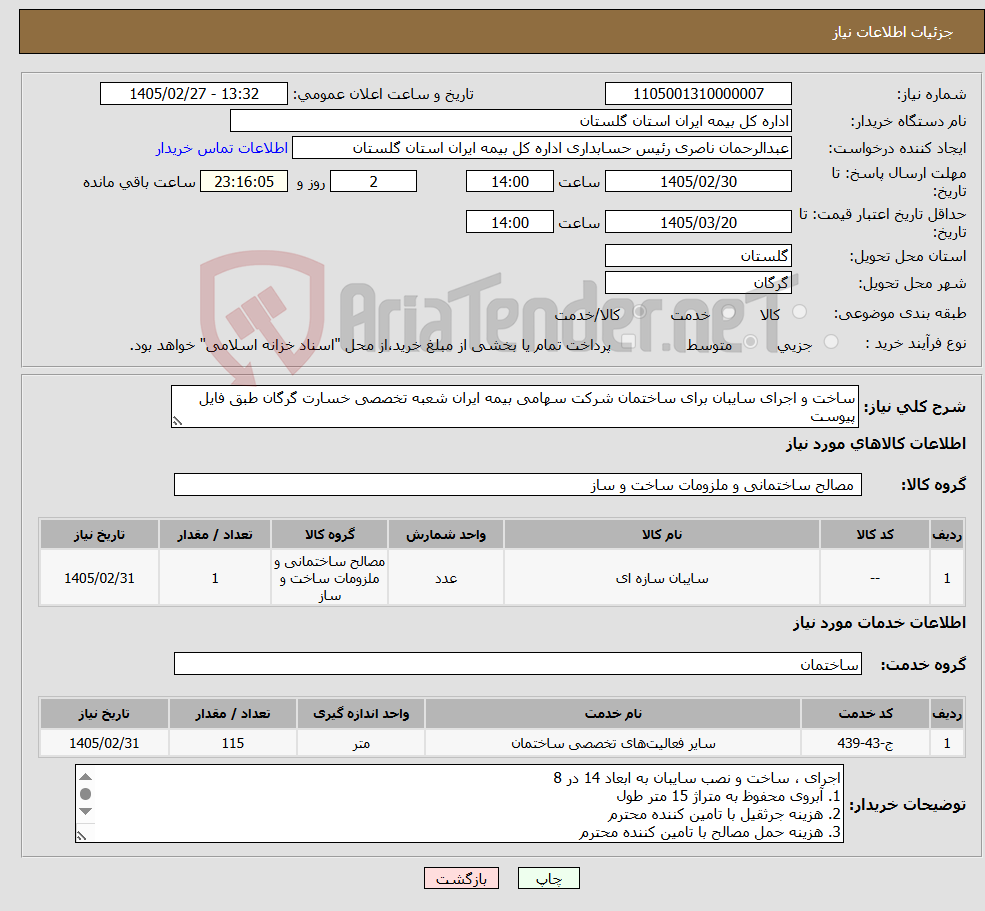Image resolution: width=985 pixels, height=911 pixels.
Task: Click the چاپ print button
Action: click(548, 878)
